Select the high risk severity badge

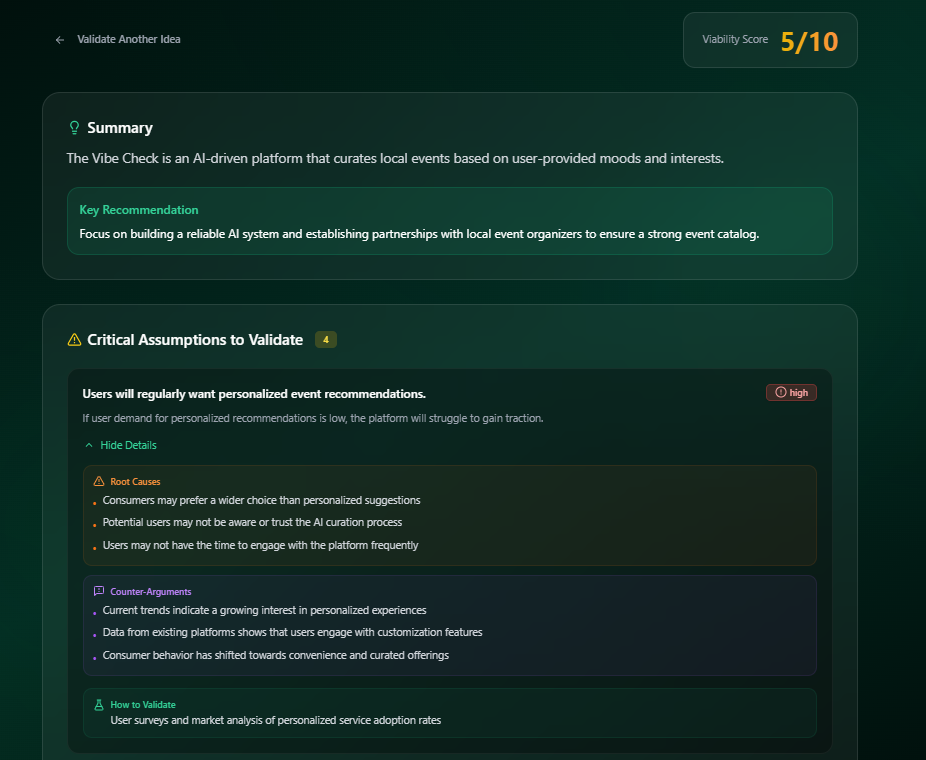pos(791,393)
